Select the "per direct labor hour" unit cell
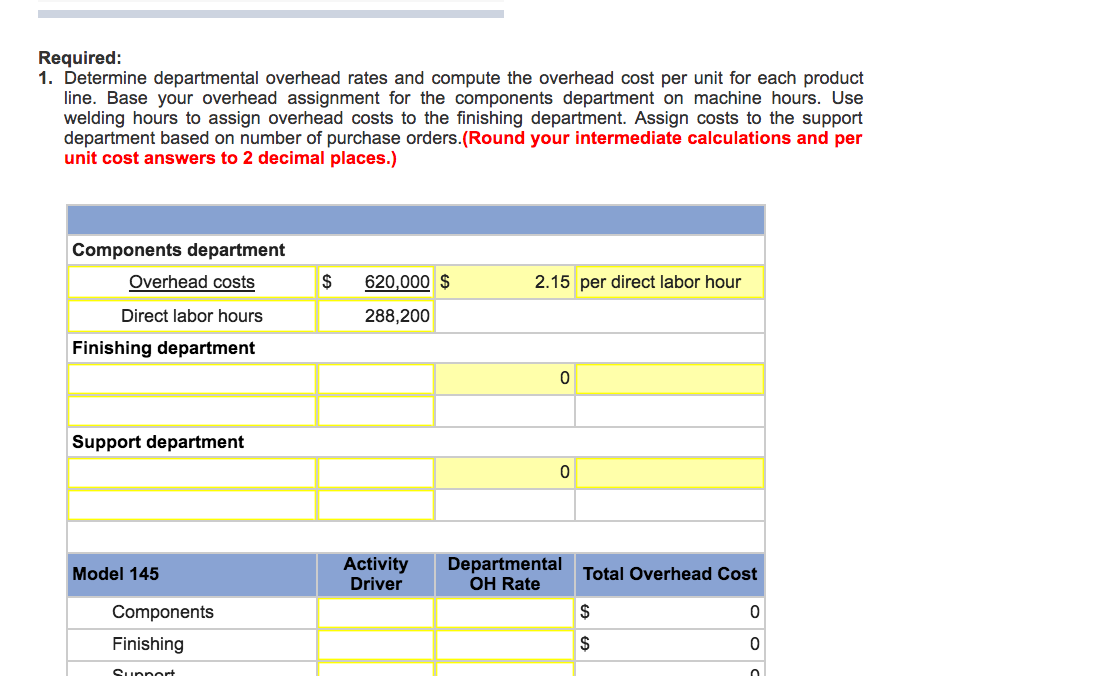This screenshot has height=676, width=1118. coord(669,282)
